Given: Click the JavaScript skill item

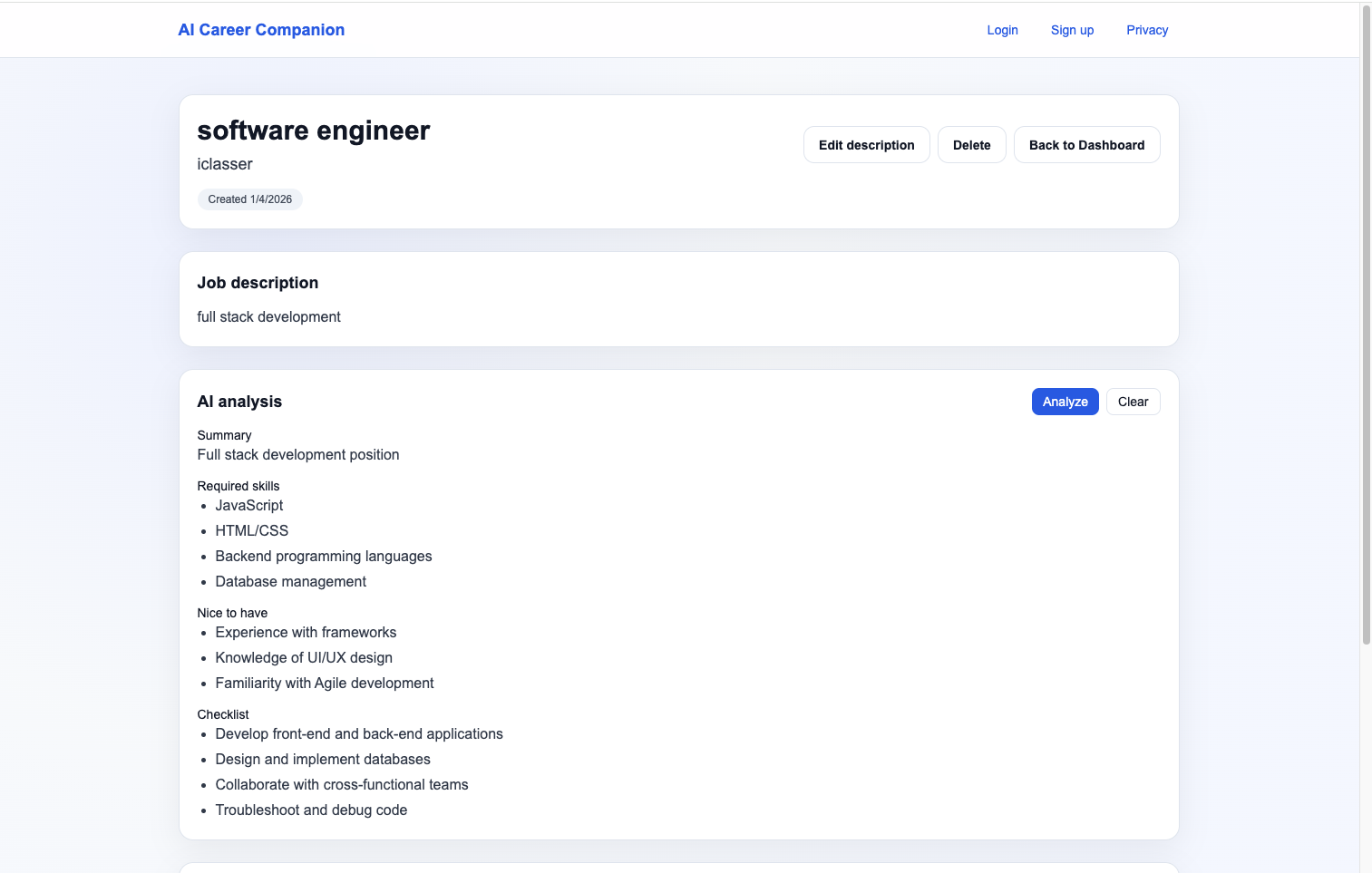Looking at the screenshot, I should pos(248,505).
